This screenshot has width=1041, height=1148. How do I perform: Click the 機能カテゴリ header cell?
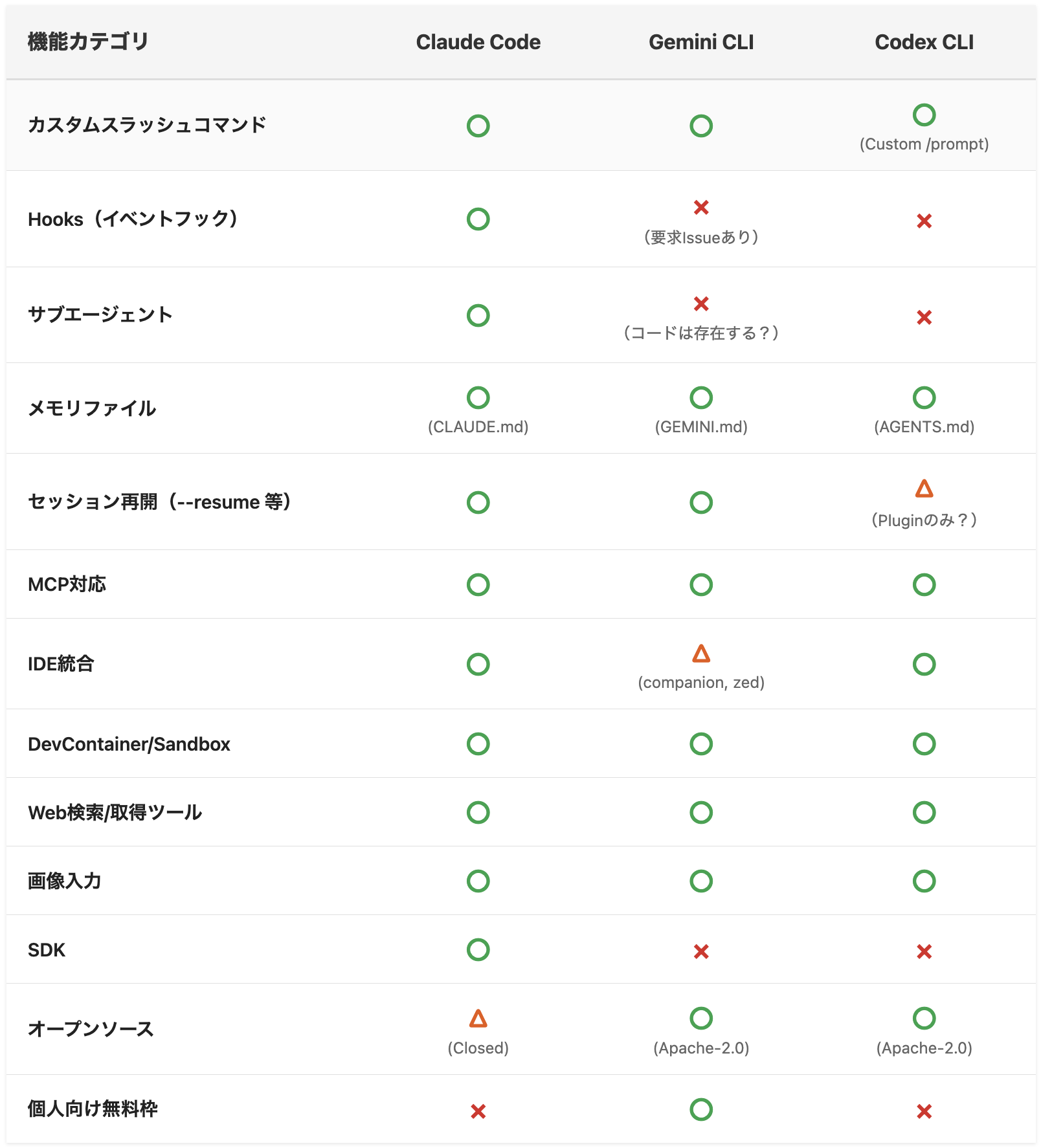(x=89, y=42)
